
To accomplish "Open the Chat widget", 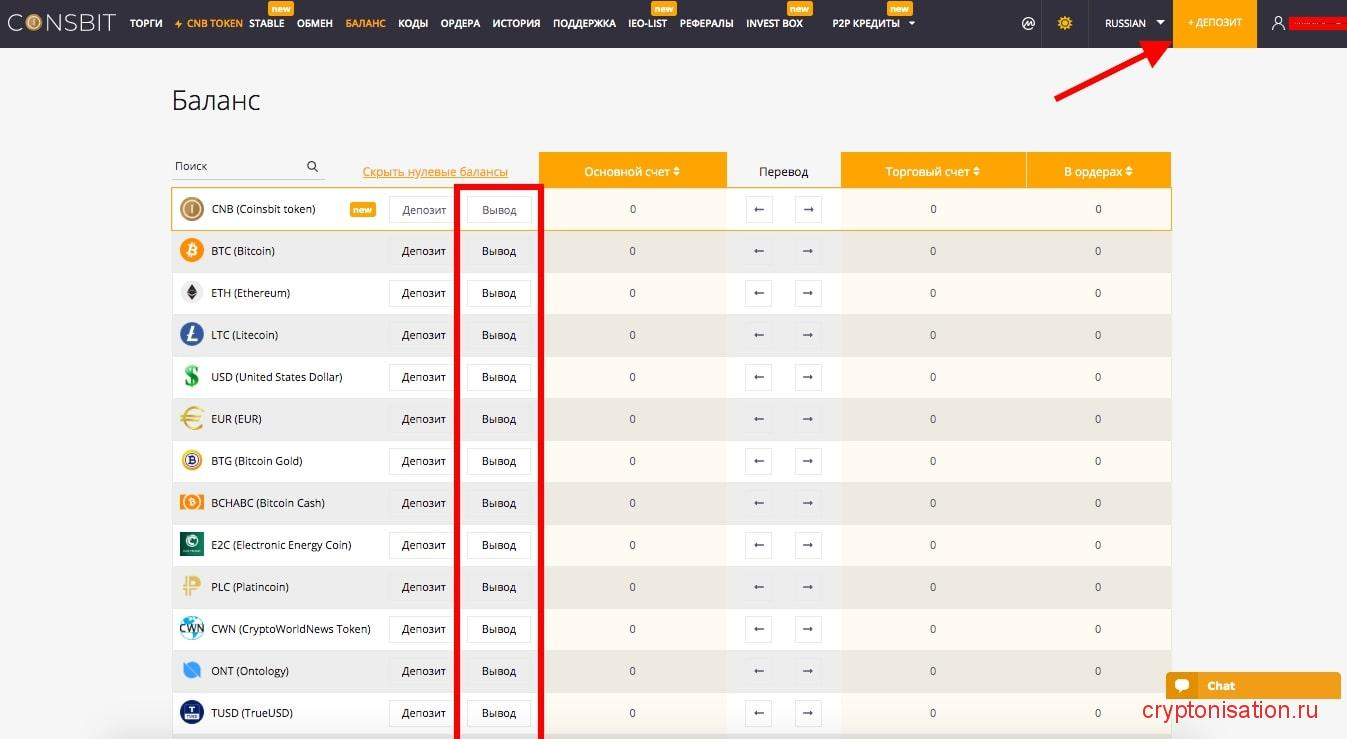I will click(1252, 686).
